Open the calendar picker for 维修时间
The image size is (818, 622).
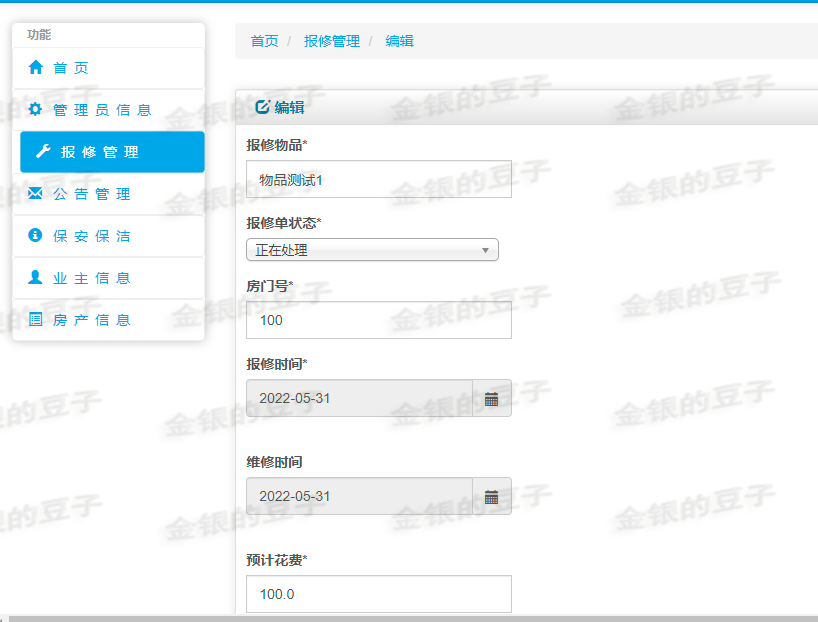tap(492, 495)
